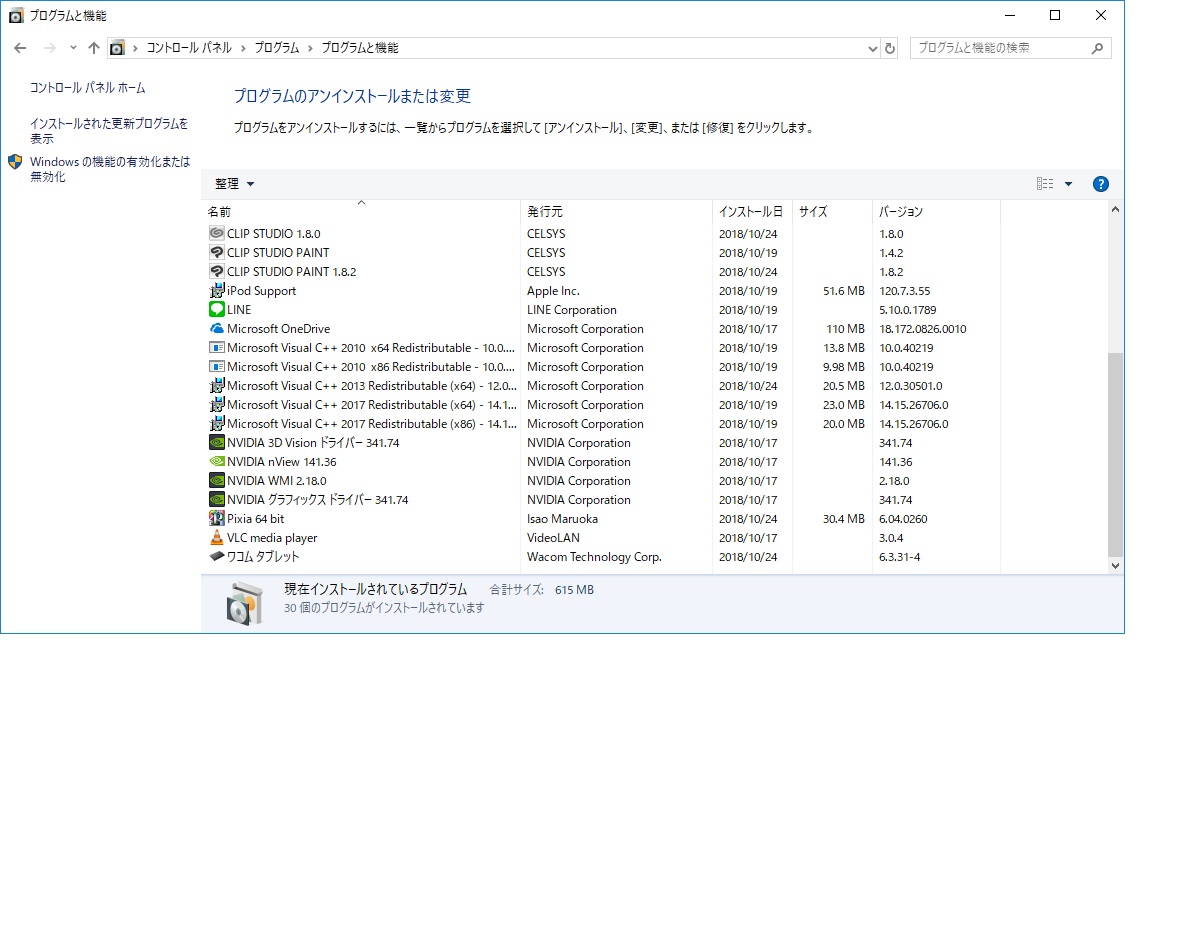This screenshot has width=1202, height=933.
Task: Click the vertical scrollbar thumb of program list
Action: tap(1116, 454)
